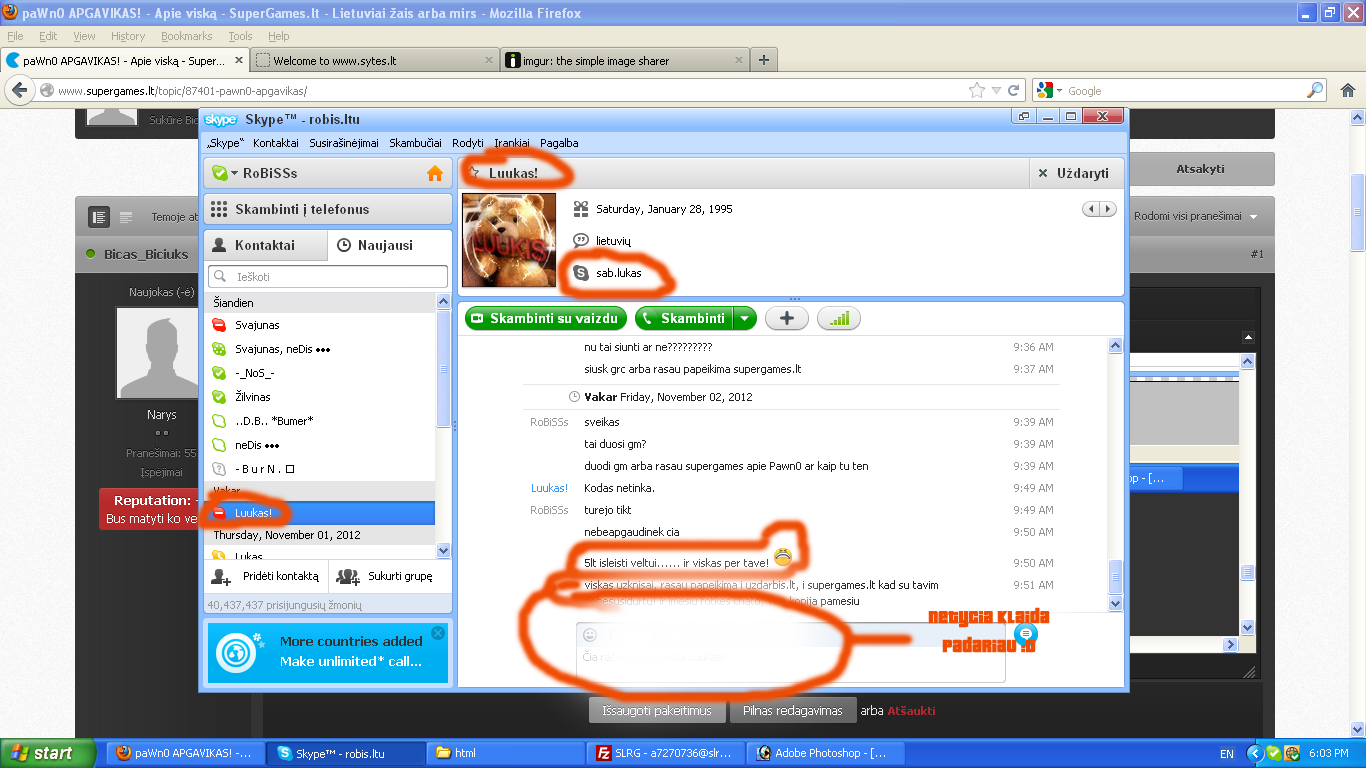The height and width of the screenshot is (768, 1366).
Task: Open the Kontaktai menu in the Skype menu bar
Action: click(x=276, y=143)
